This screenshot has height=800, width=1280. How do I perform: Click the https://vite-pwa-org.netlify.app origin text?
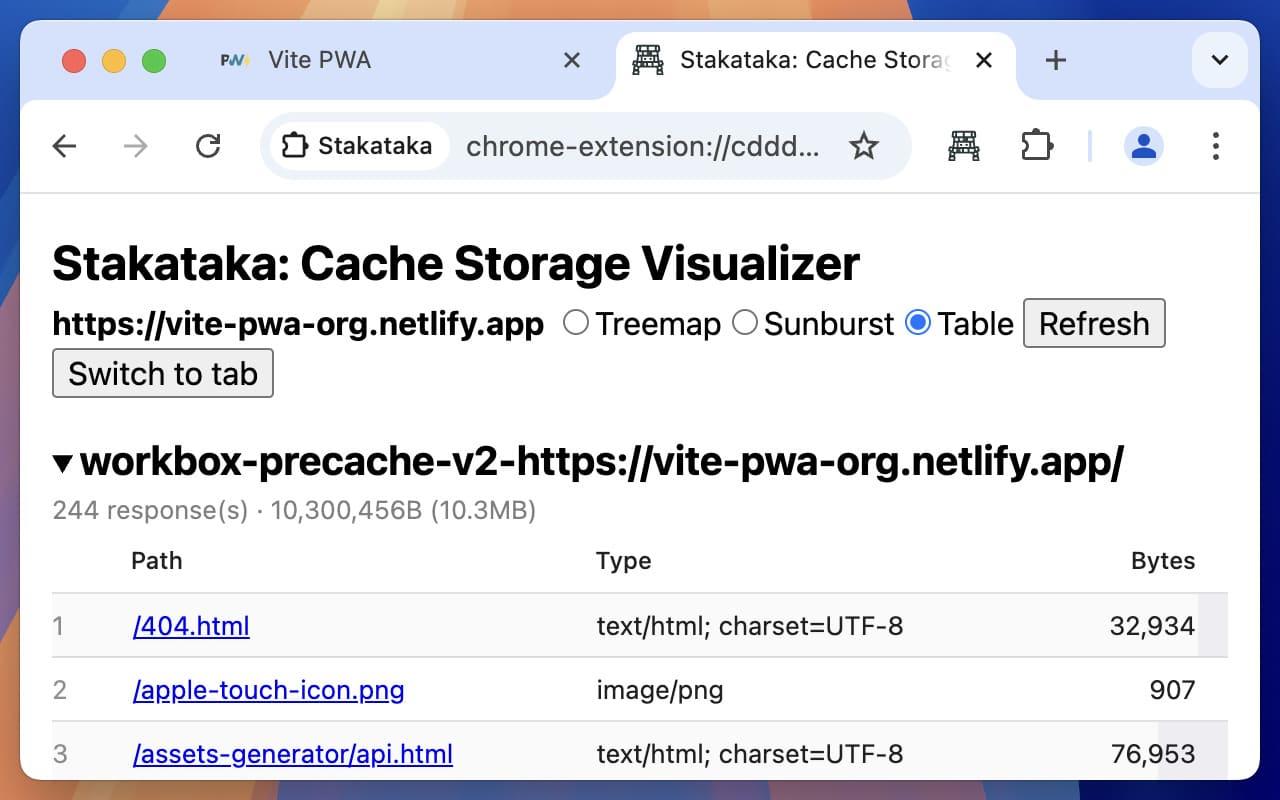coord(298,323)
